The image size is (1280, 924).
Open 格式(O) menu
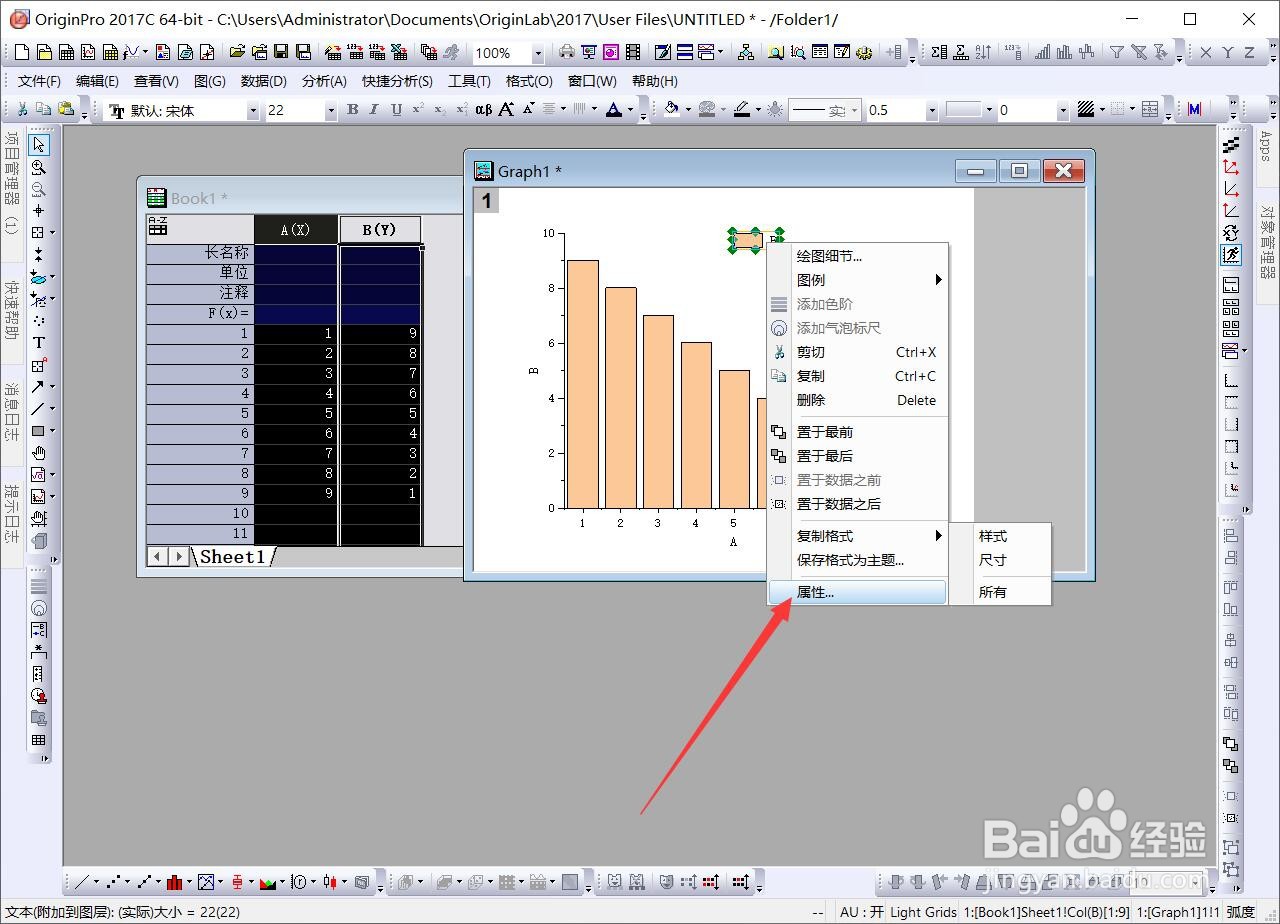[x=529, y=81]
